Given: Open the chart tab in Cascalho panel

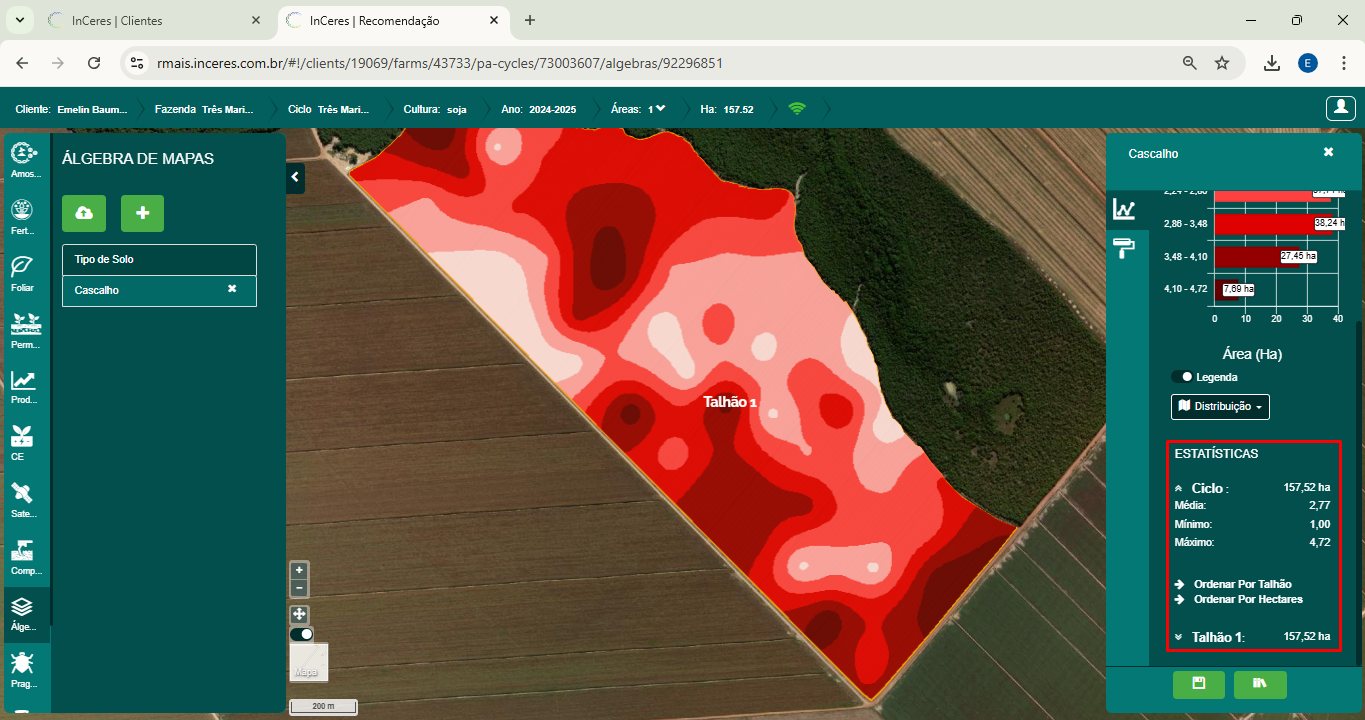Looking at the screenshot, I should [1125, 209].
